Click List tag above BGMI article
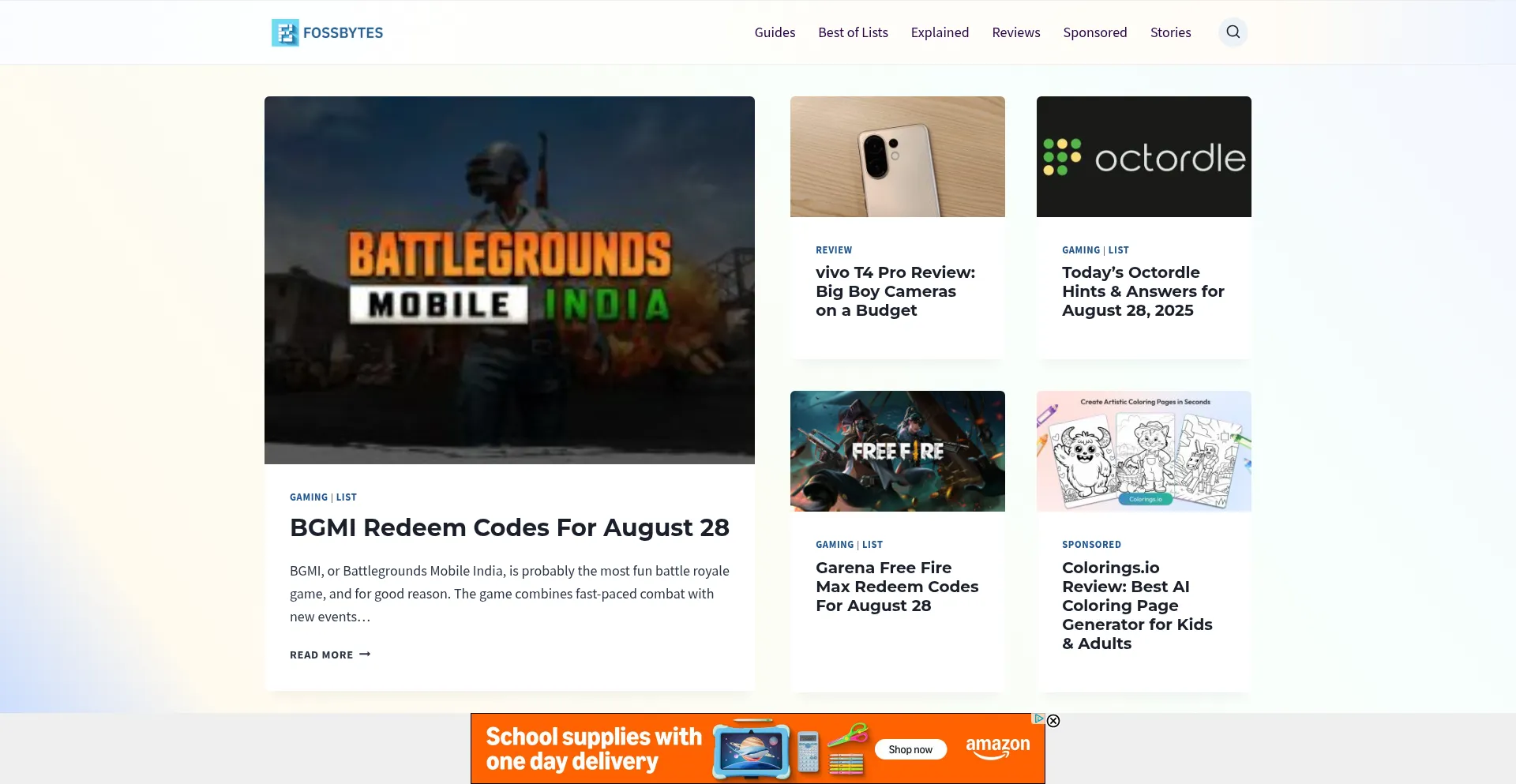The width and height of the screenshot is (1516, 784). pyautogui.click(x=347, y=497)
